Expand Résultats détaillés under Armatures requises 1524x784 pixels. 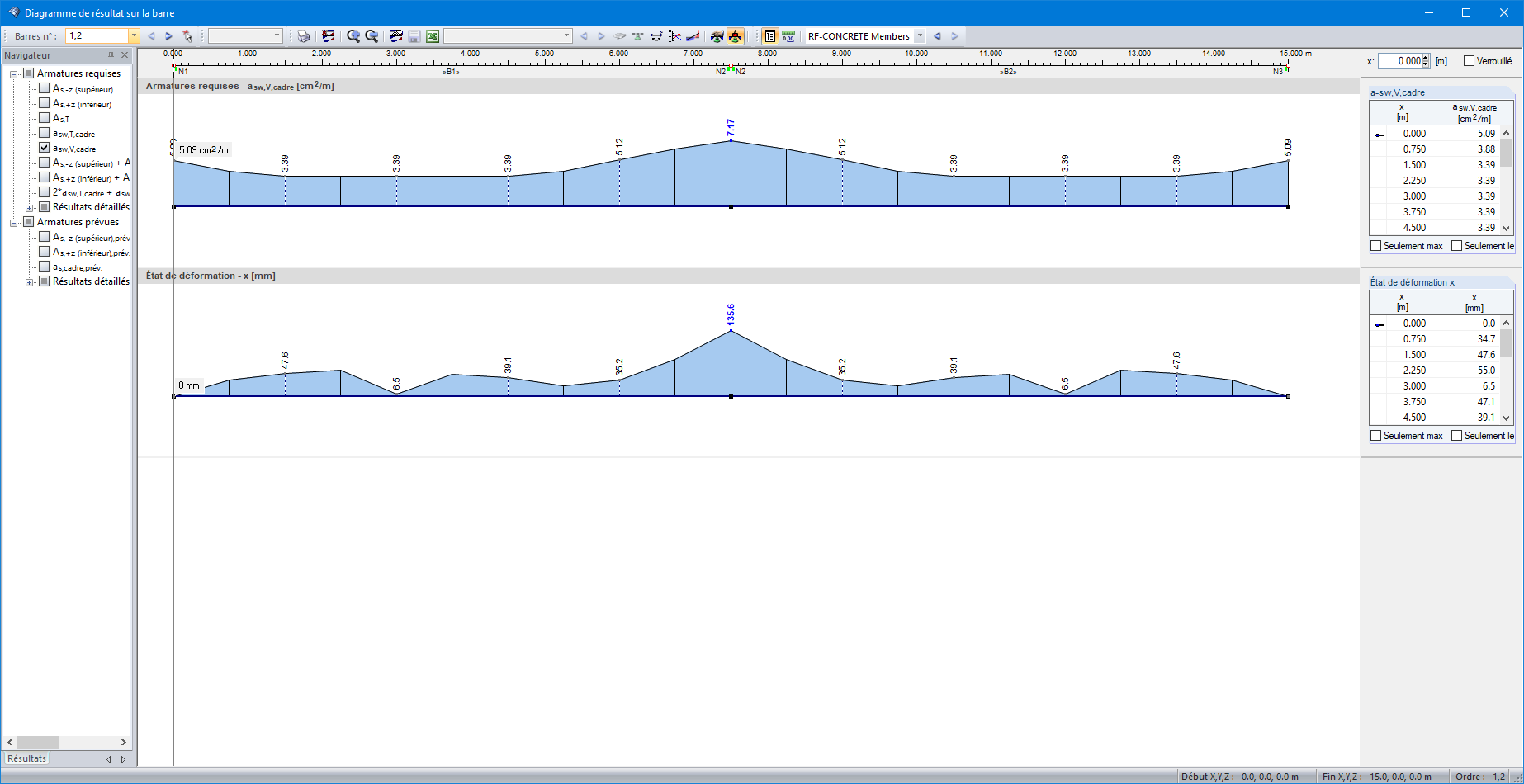(30, 208)
